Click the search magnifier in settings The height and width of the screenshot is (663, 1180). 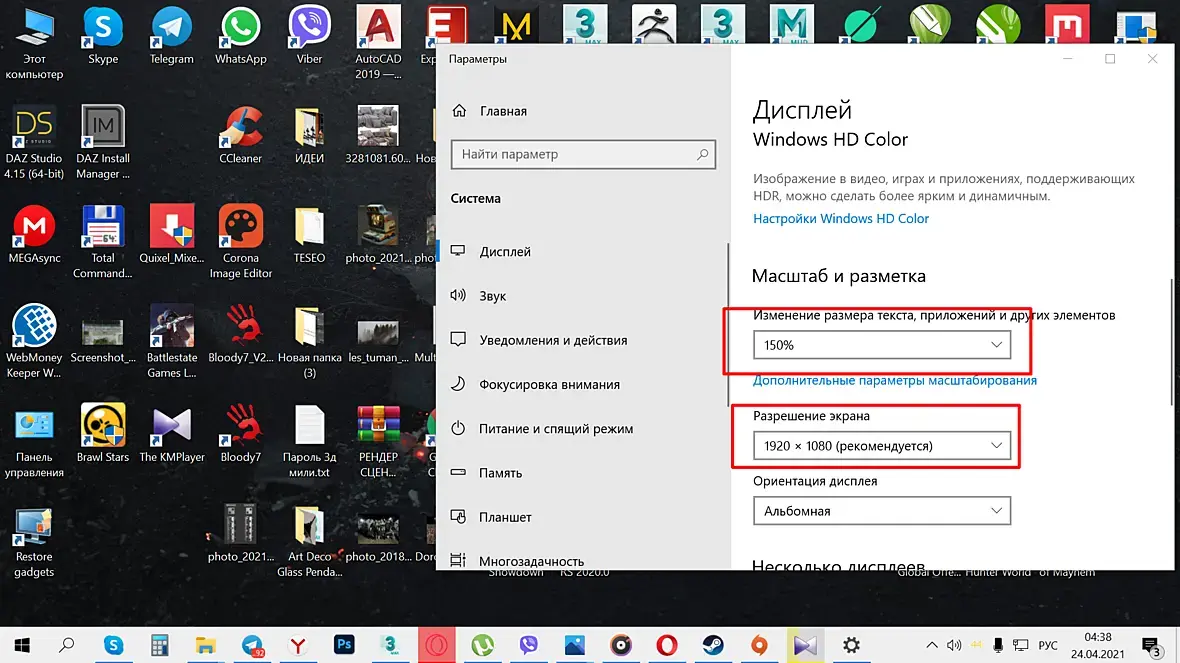[702, 154]
